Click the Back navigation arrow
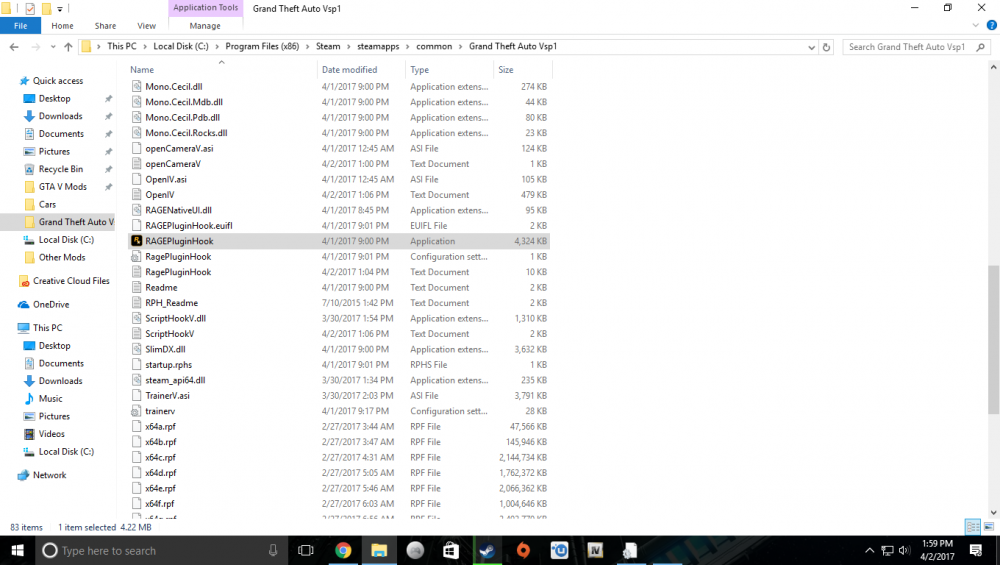 (14, 47)
